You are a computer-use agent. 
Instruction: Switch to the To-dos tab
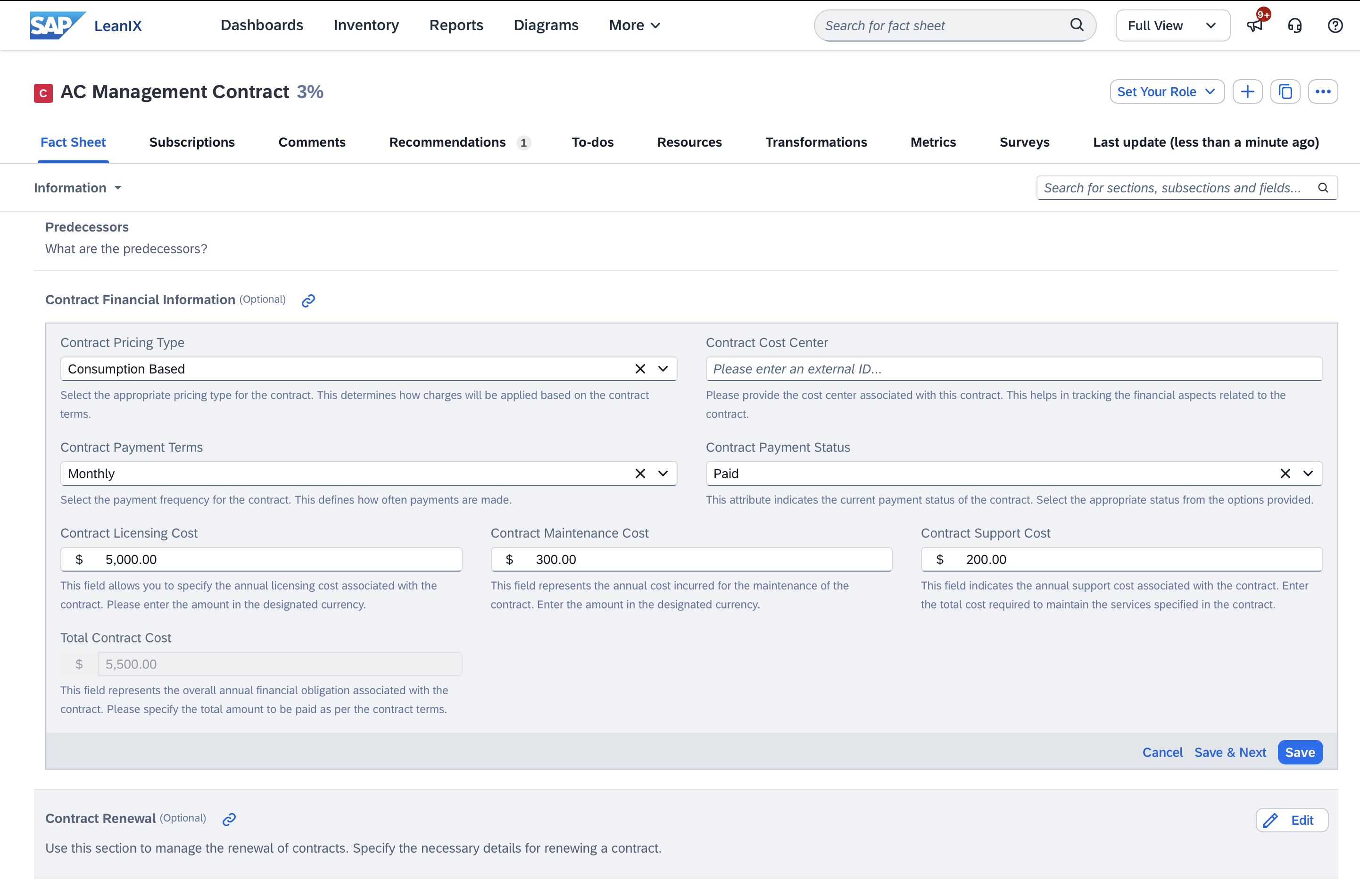[593, 142]
